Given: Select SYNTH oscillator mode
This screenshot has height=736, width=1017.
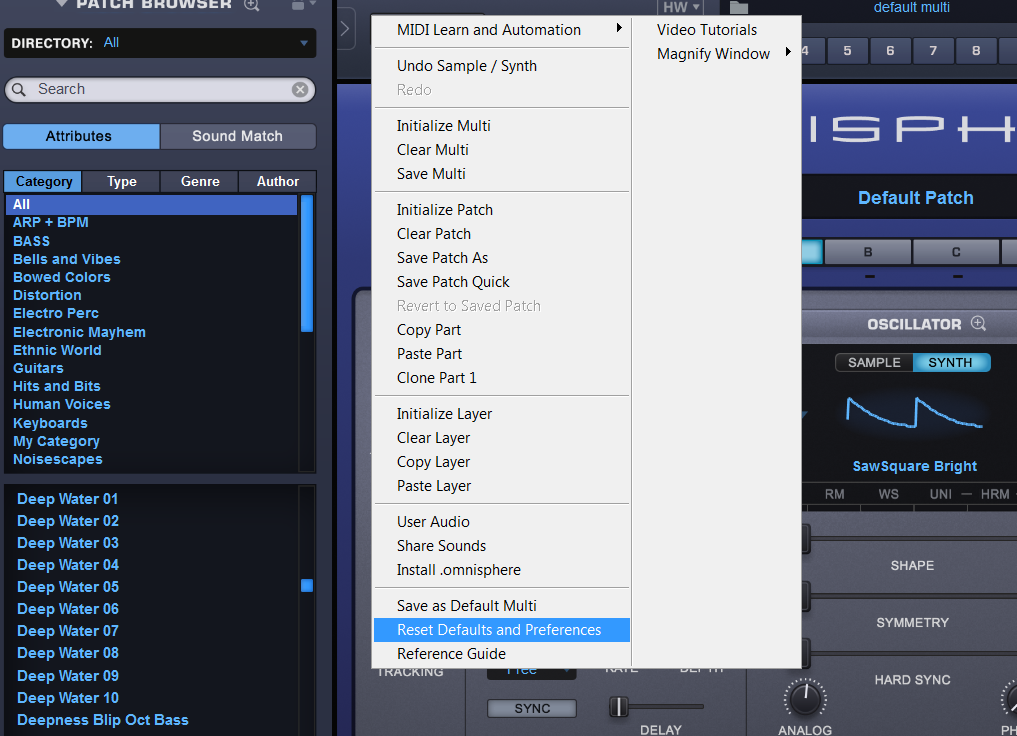Looking at the screenshot, I should coord(951,362).
